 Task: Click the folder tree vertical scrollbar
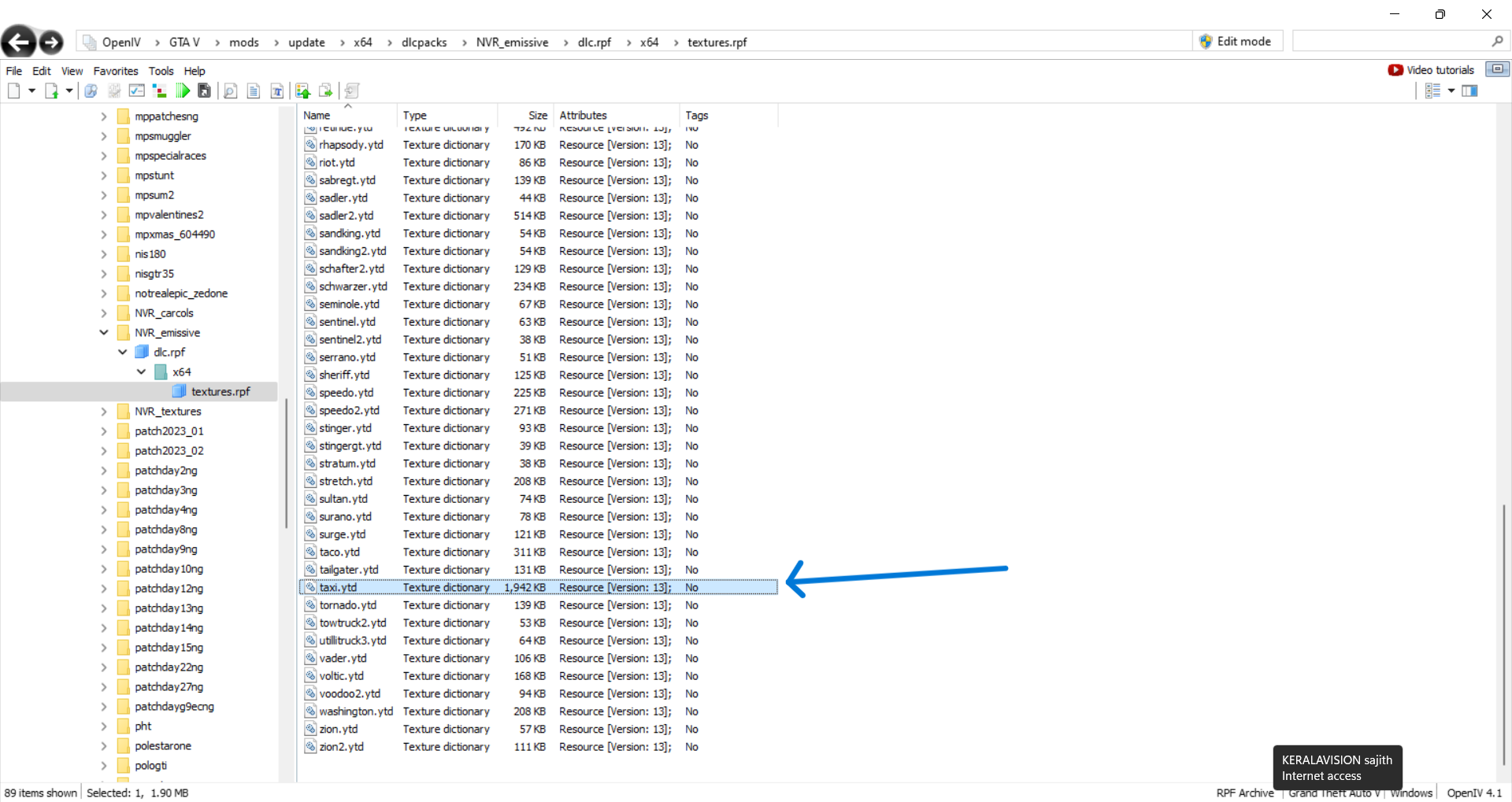pyautogui.click(x=286, y=463)
